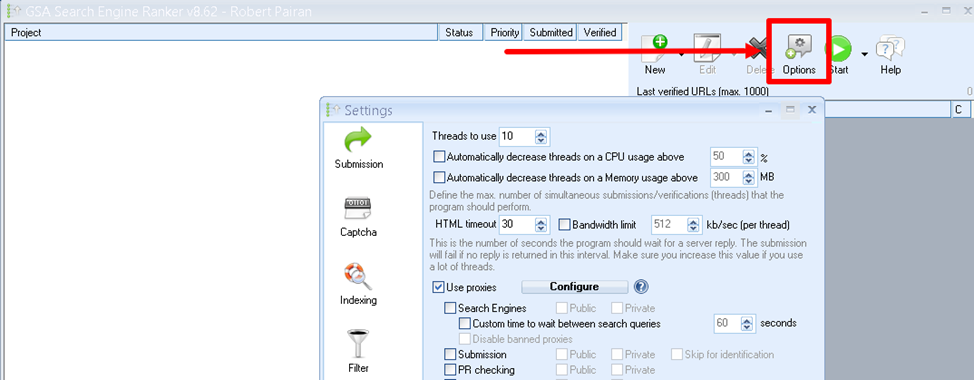Enable decrease threads on Memory usage checkbox
The image size is (974, 380).
click(x=439, y=177)
